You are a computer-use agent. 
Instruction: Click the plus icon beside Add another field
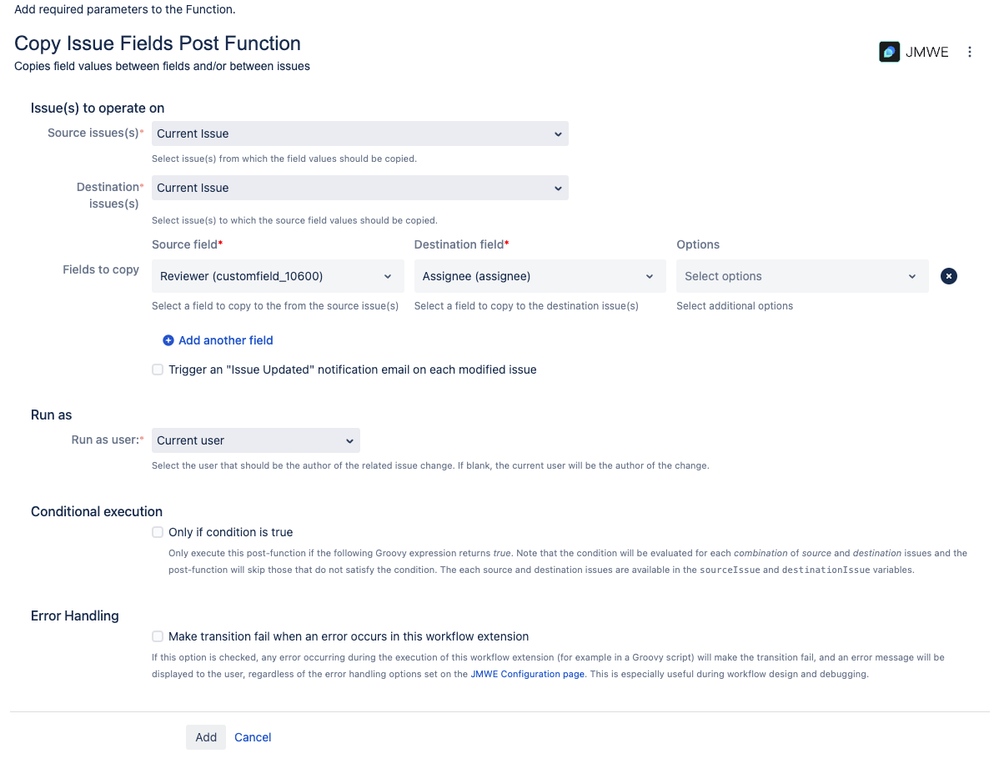(168, 340)
